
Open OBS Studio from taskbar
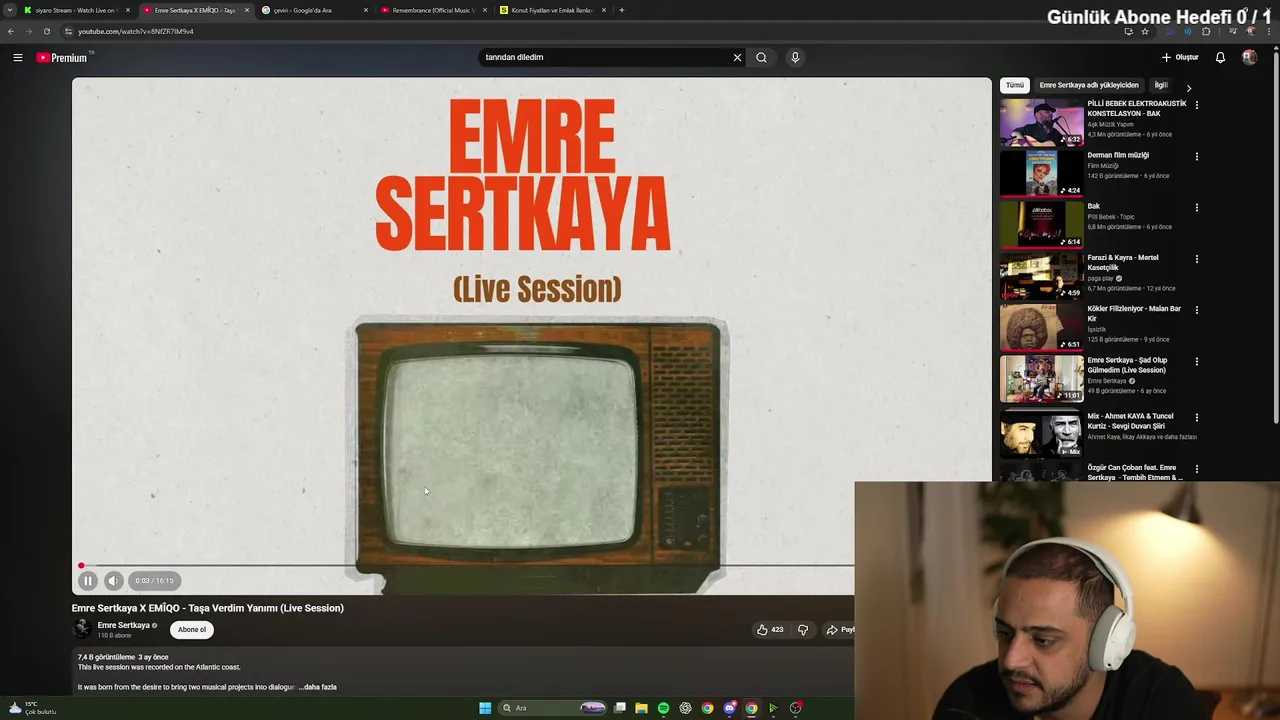coord(795,708)
